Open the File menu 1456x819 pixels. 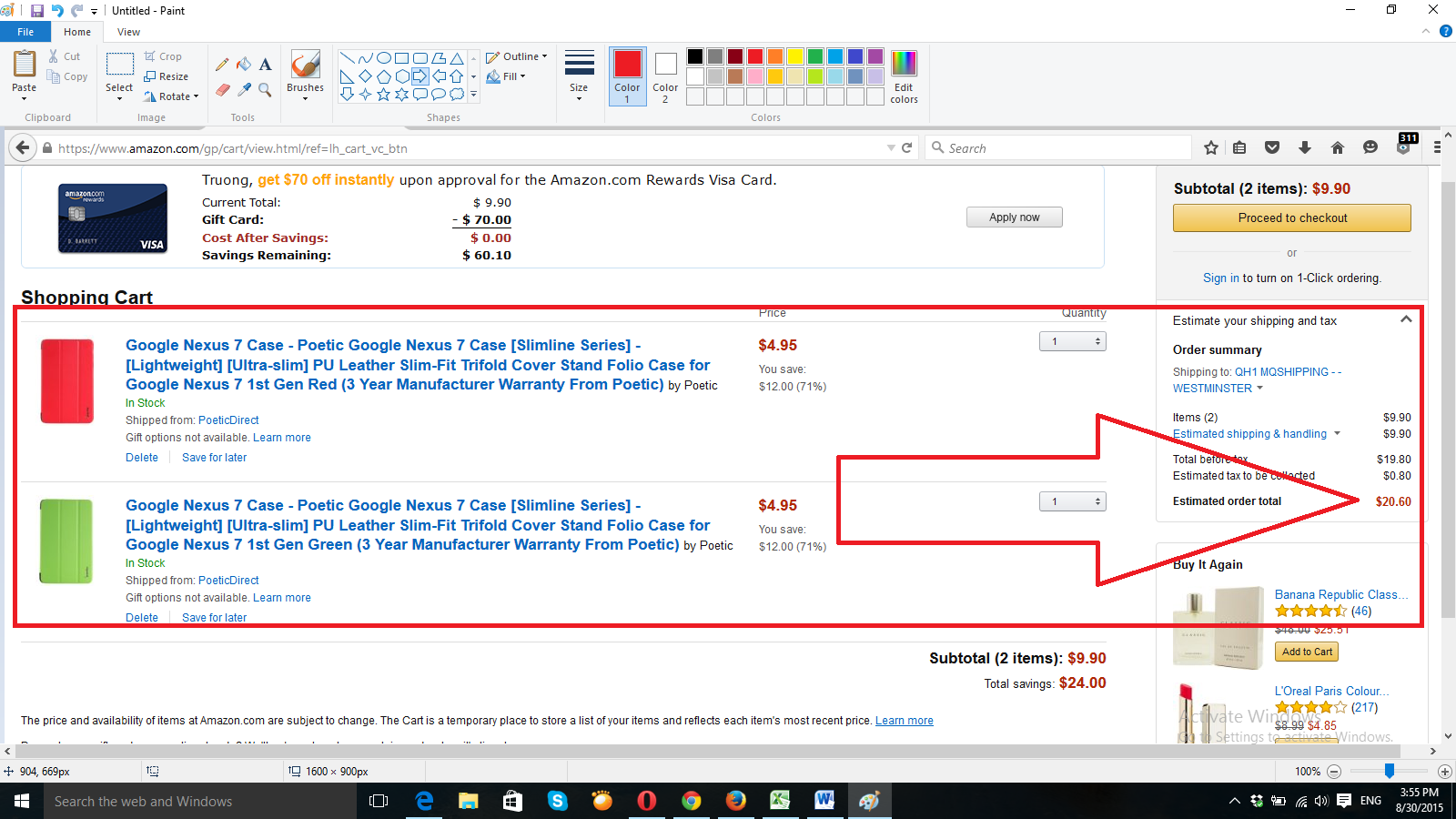tap(25, 32)
